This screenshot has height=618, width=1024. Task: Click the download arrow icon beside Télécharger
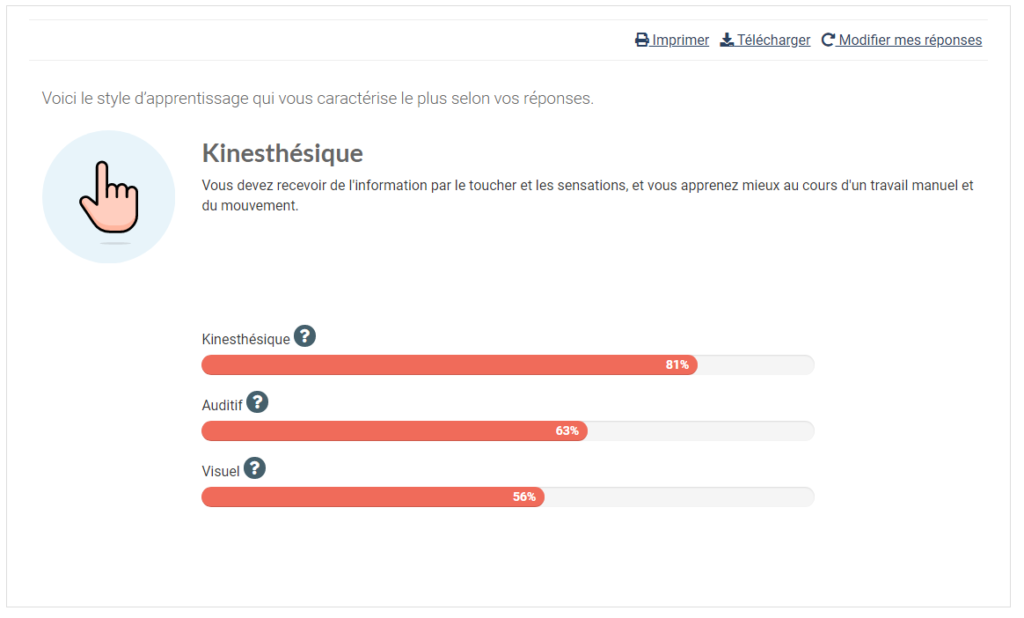tap(727, 41)
